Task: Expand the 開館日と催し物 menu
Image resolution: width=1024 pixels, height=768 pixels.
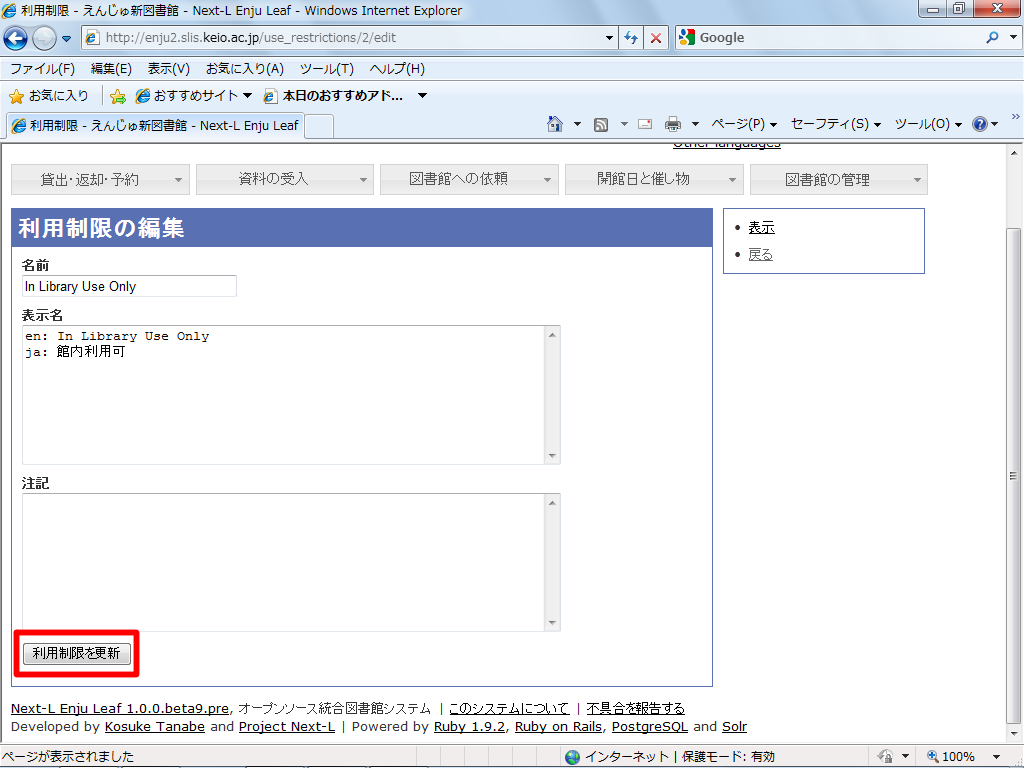Action: coord(654,180)
